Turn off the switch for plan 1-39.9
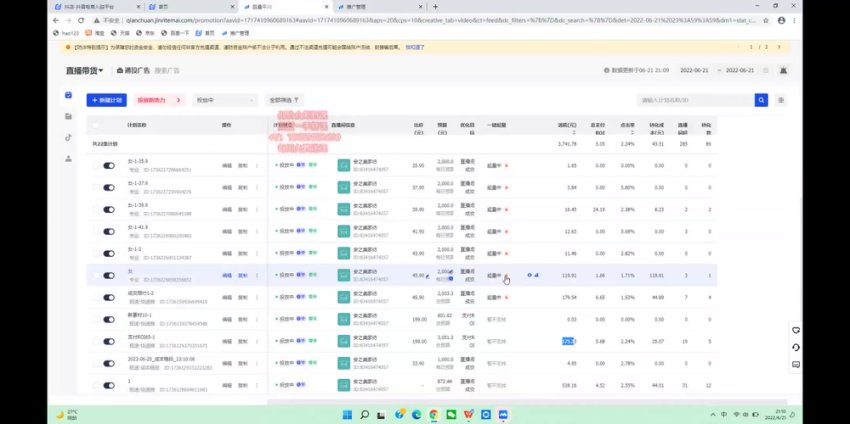This screenshot has width=850, height=424. click(109, 209)
